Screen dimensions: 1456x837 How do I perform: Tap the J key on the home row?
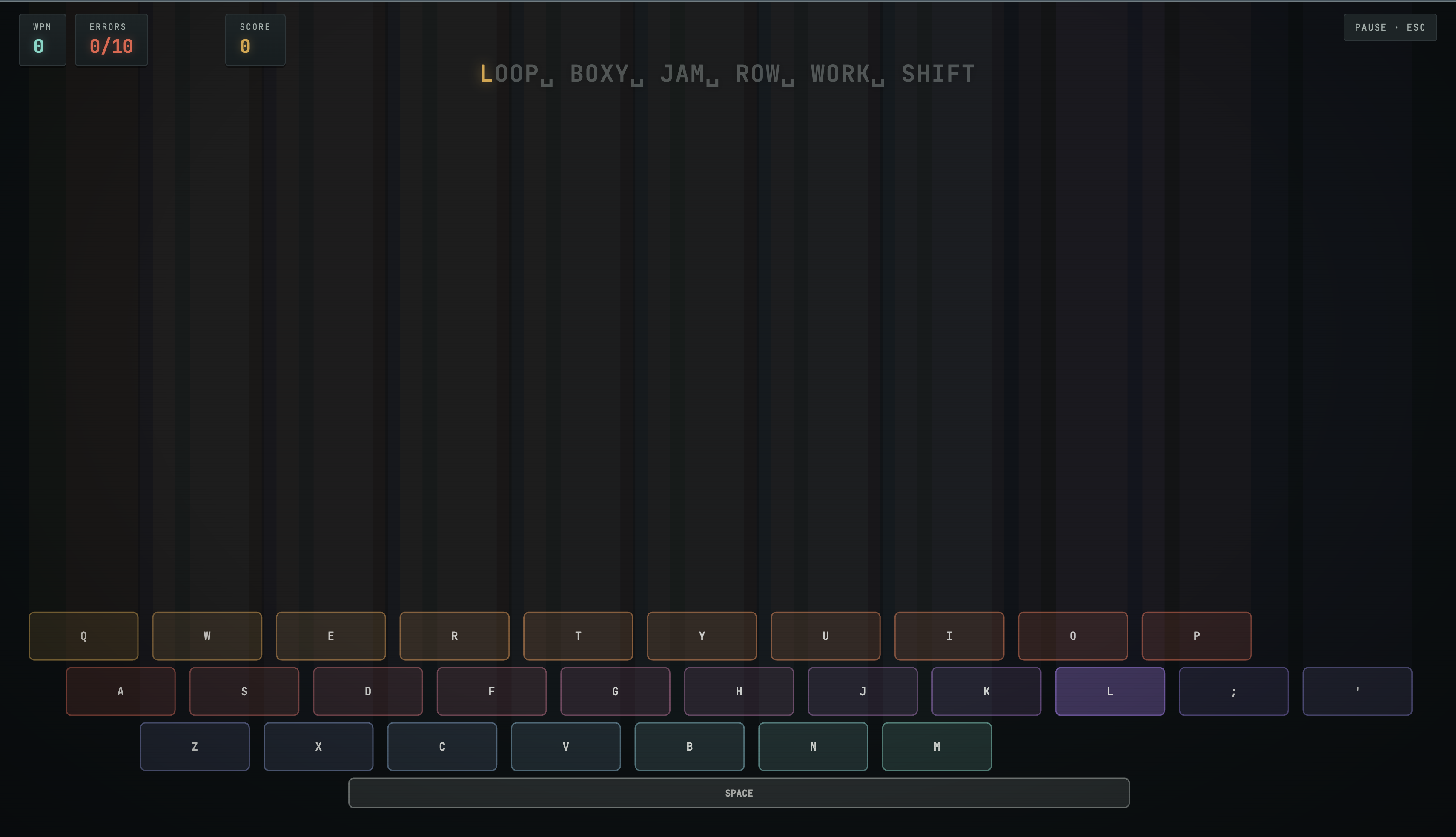point(863,691)
